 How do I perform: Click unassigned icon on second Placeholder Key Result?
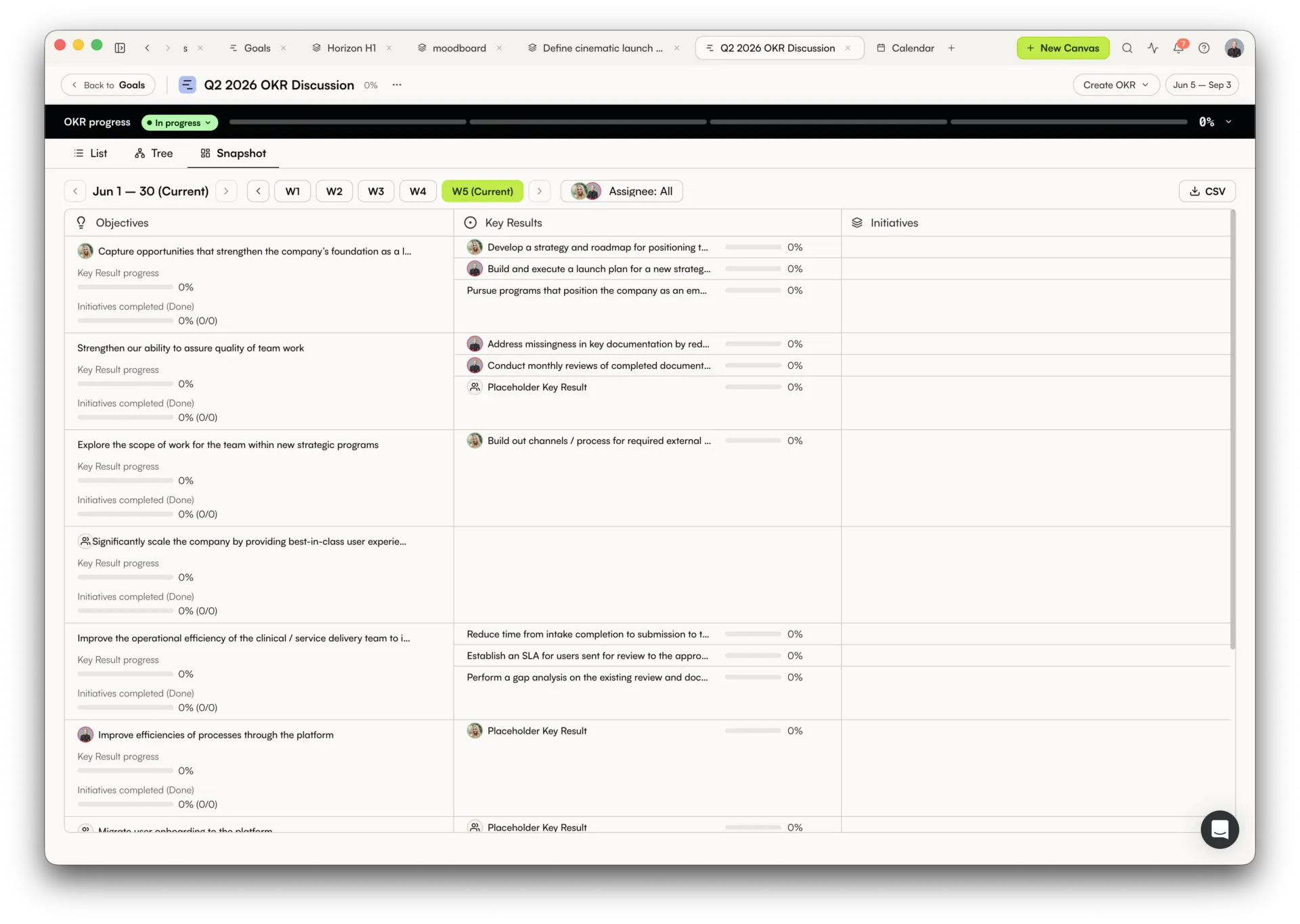tap(475, 827)
